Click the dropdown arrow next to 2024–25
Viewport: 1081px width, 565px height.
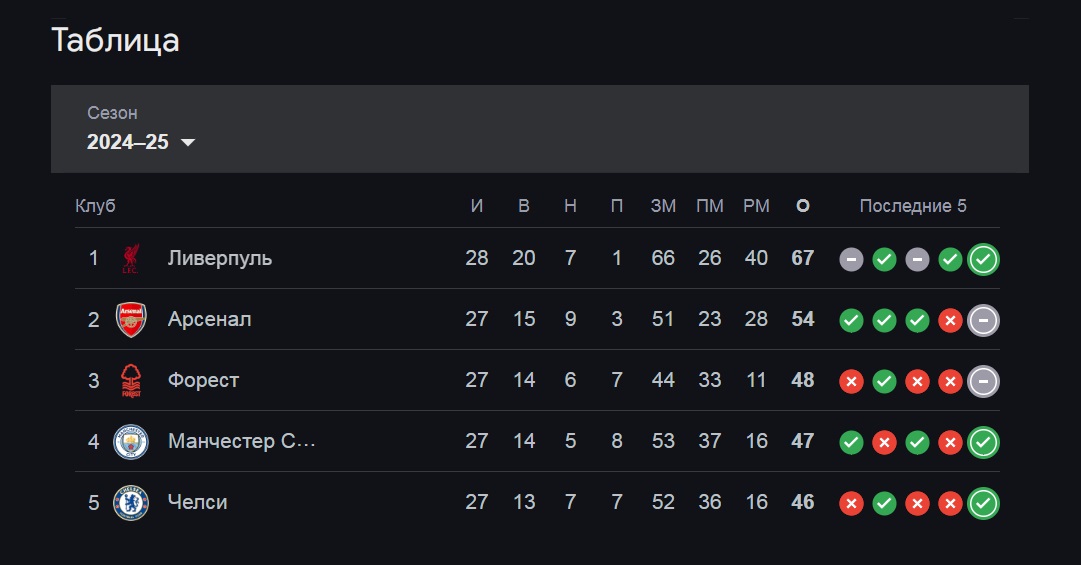pyautogui.click(x=188, y=143)
